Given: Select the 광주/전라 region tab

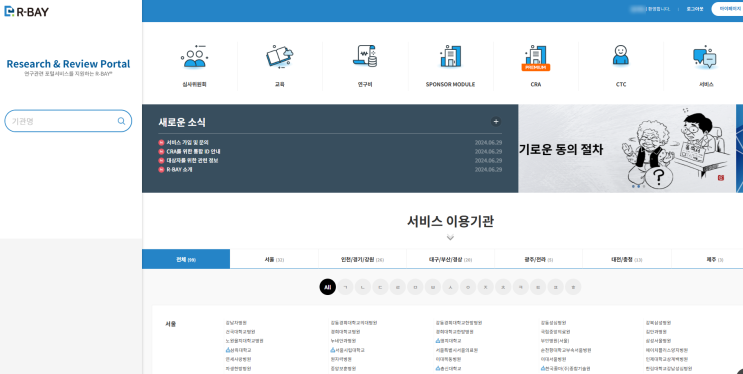Looking at the screenshot, I should pos(539,259).
